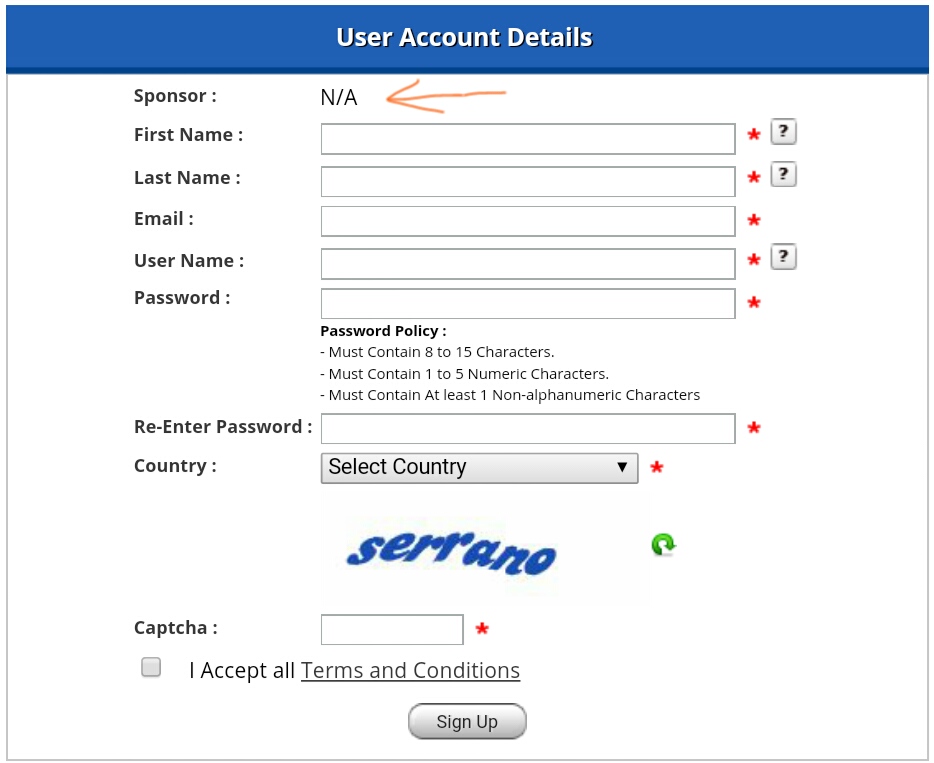Click the User Account Details header

tap(465, 38)
